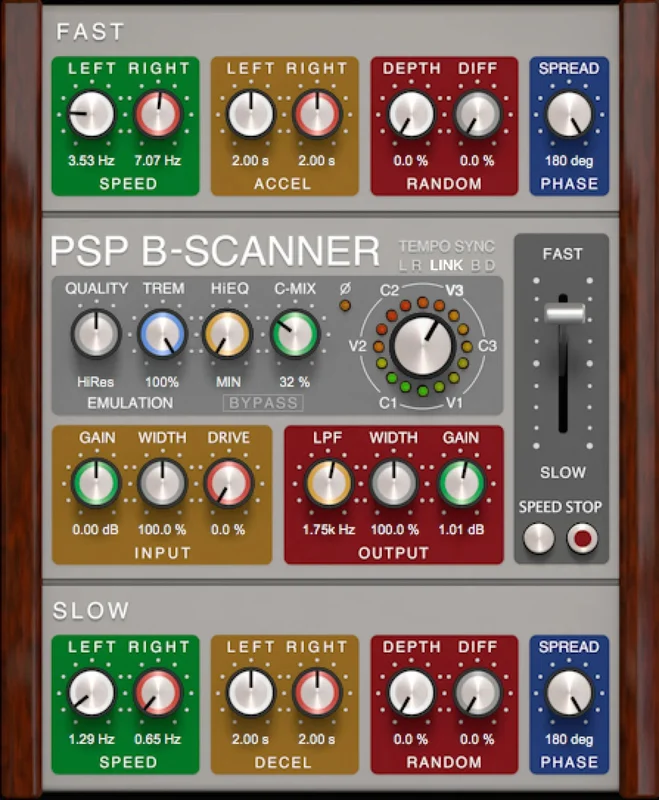Click the FAST LEFT speed knob

coord(91,114)
